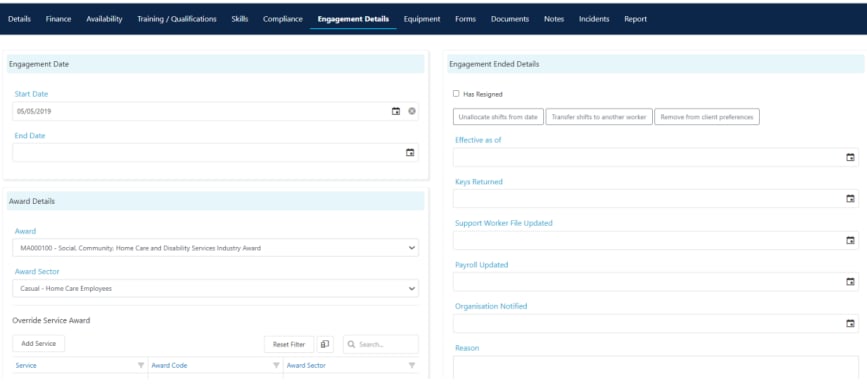Click into the Reason text area
Image resolution: width=867 pixels, height=389 pixels.
click(x=656, y=367)
